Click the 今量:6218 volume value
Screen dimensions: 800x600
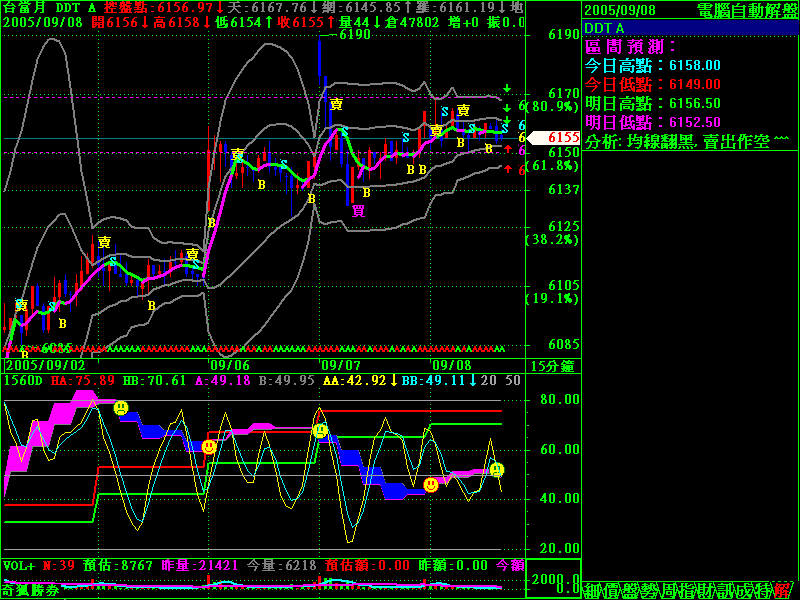click(282, 566)
